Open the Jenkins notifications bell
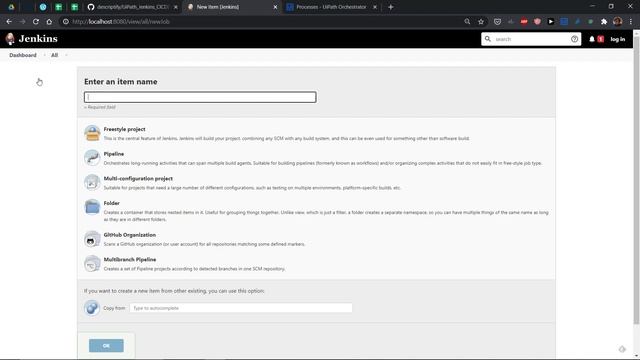This screenshot has width=640, height=360. [x=592, y=39]
